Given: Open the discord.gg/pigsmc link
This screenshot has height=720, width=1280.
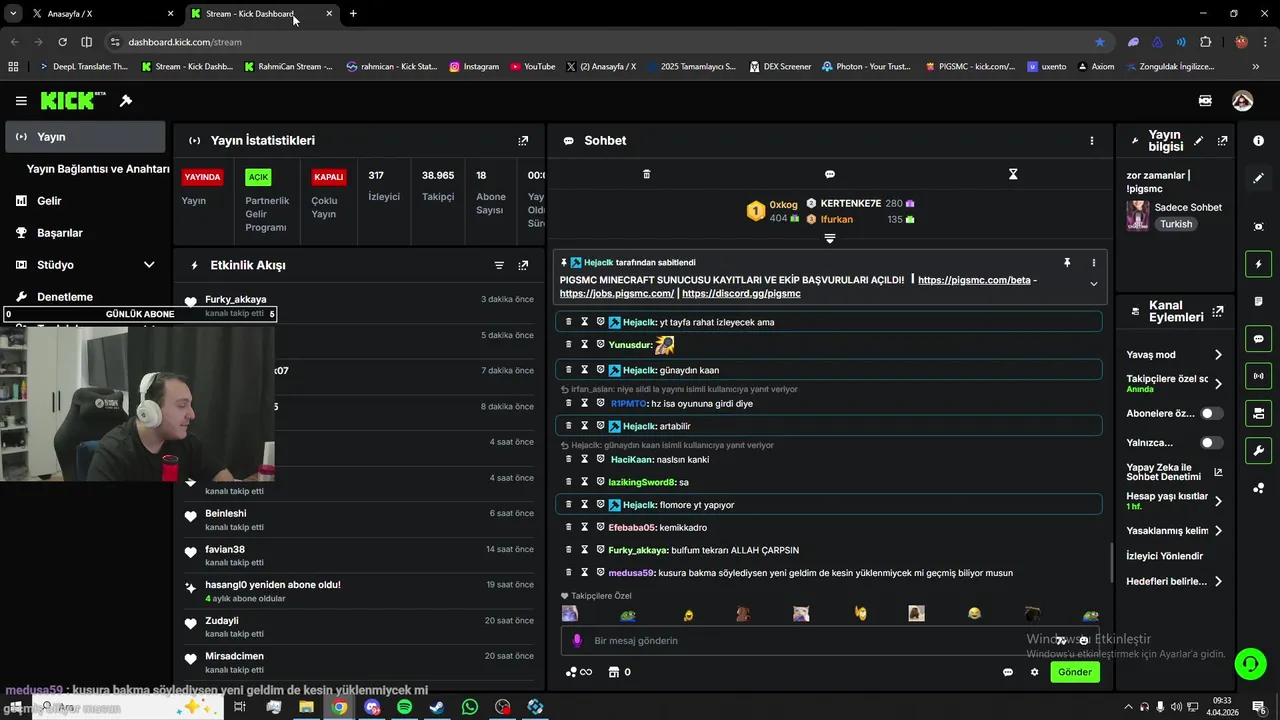Looking at the screenshot, I should pos(741,293).
